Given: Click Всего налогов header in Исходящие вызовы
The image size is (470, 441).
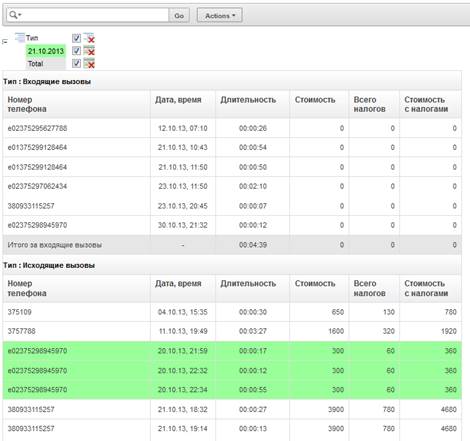Looking at the screenshot, I should coord(369,288).
